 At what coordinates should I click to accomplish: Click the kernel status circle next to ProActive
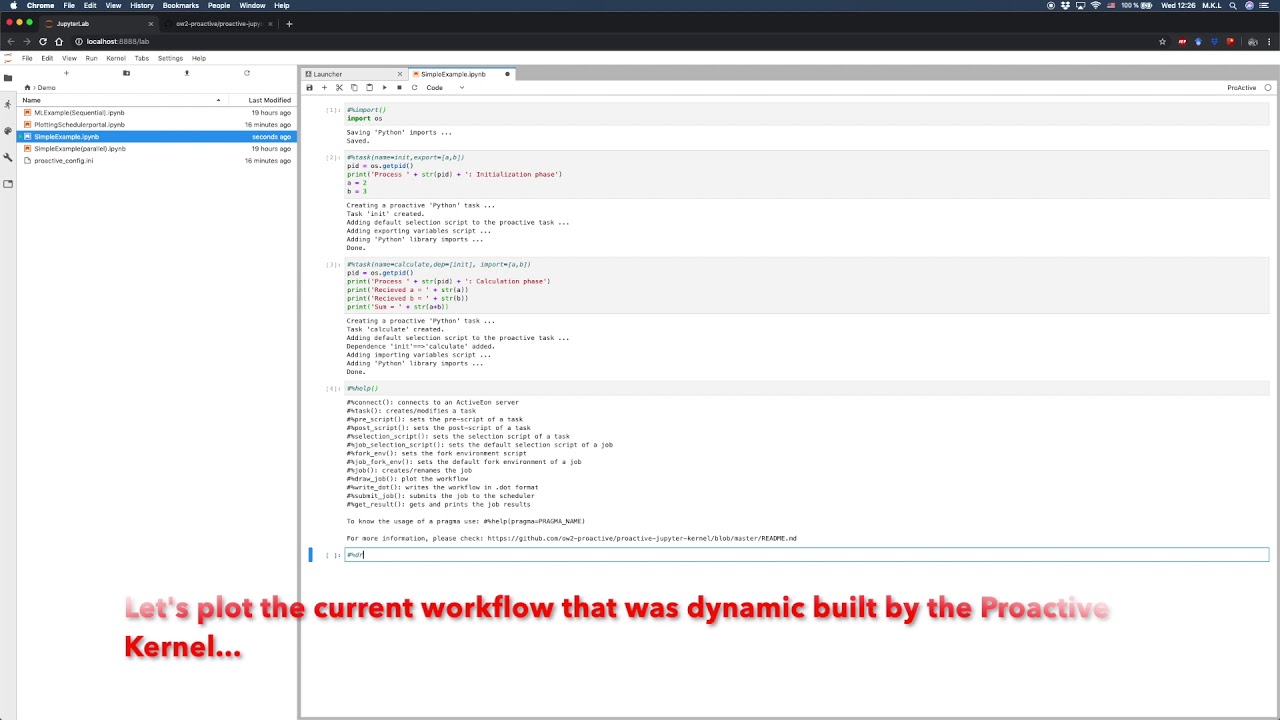pyautogui.click(x=1268, y=88)
